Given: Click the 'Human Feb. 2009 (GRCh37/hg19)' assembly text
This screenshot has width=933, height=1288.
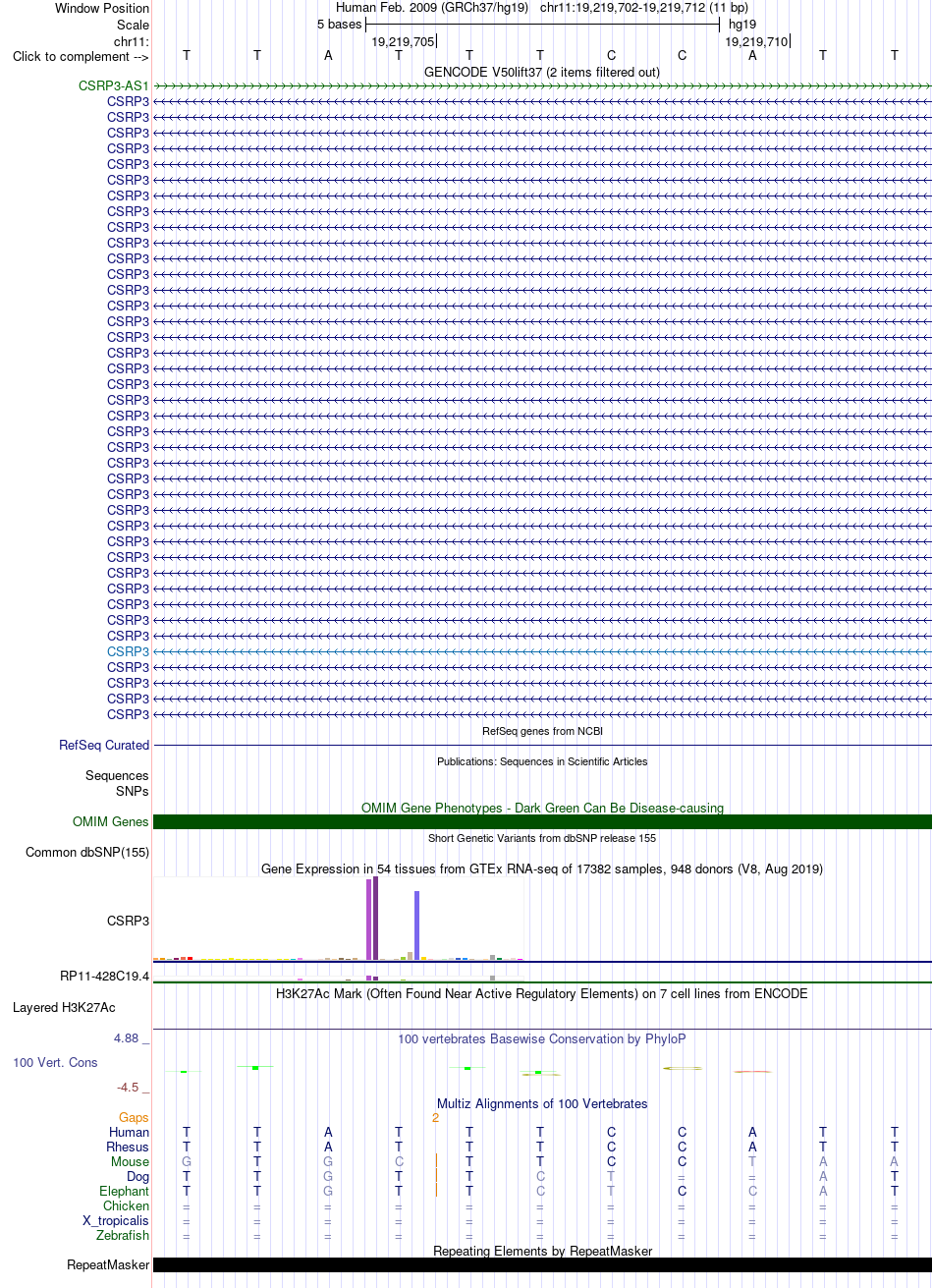Looking at the screenshot, I should point(432,8).
